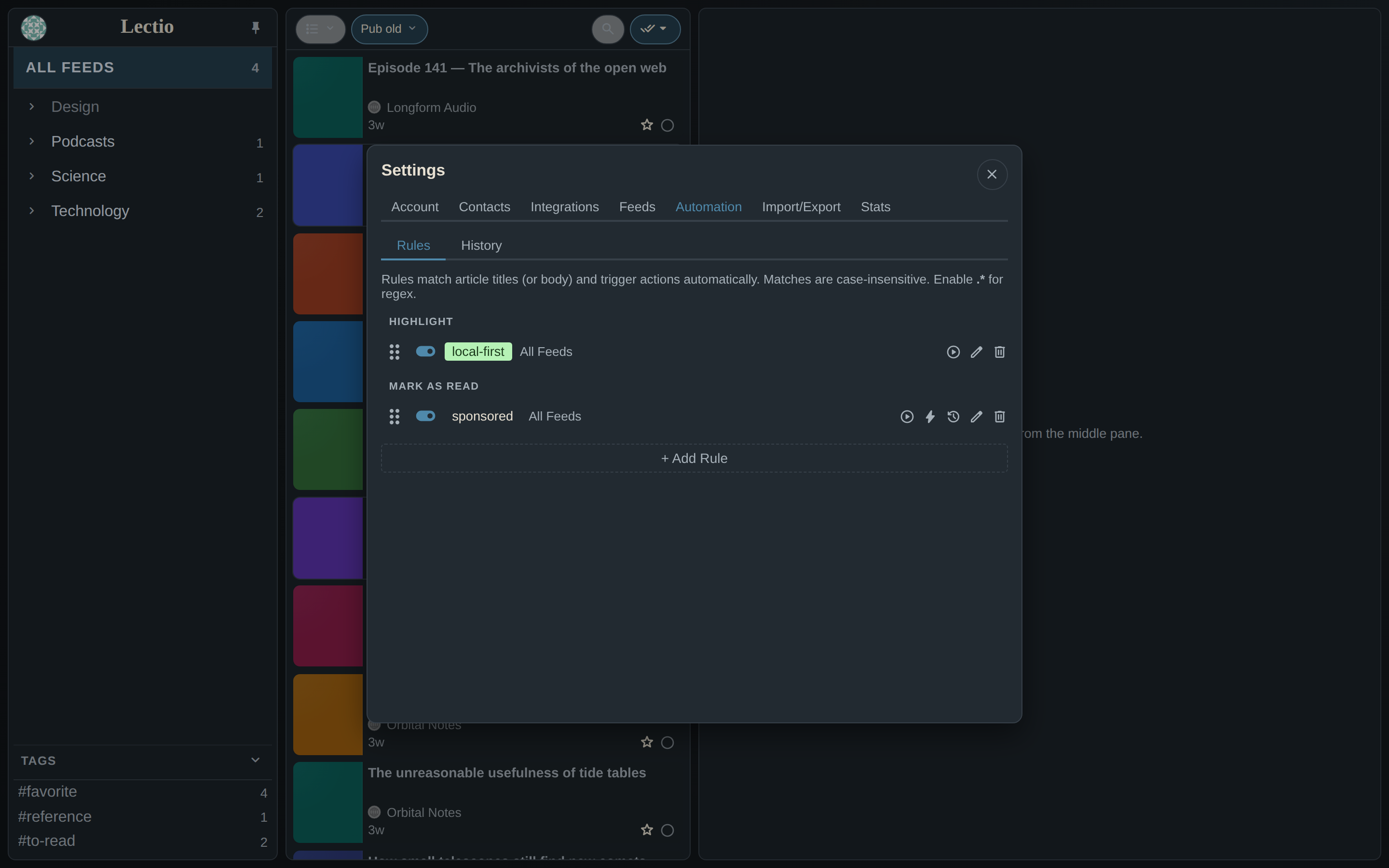Edit the sponsored rule

tap(976, 417)
